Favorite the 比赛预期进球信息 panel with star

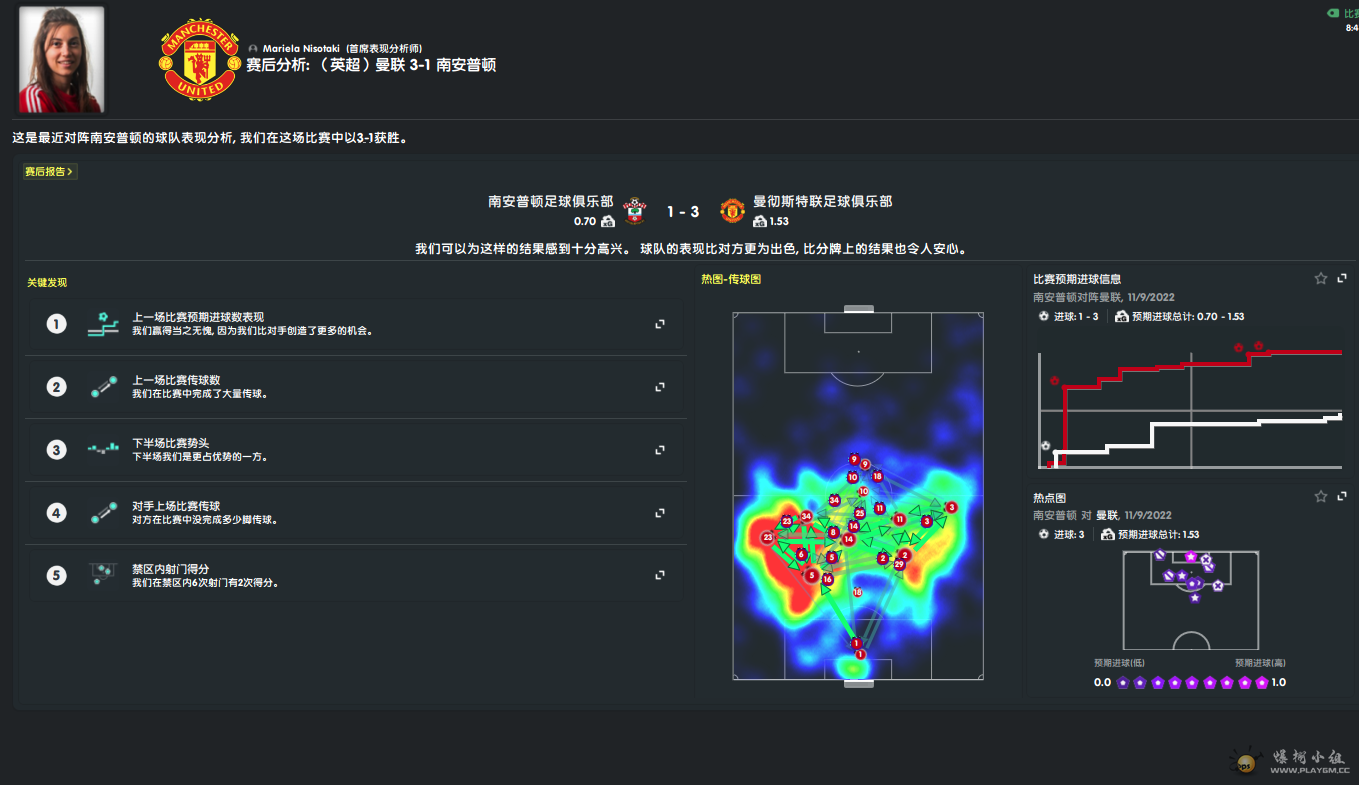pyautogui.click(x=1321, y=279)
